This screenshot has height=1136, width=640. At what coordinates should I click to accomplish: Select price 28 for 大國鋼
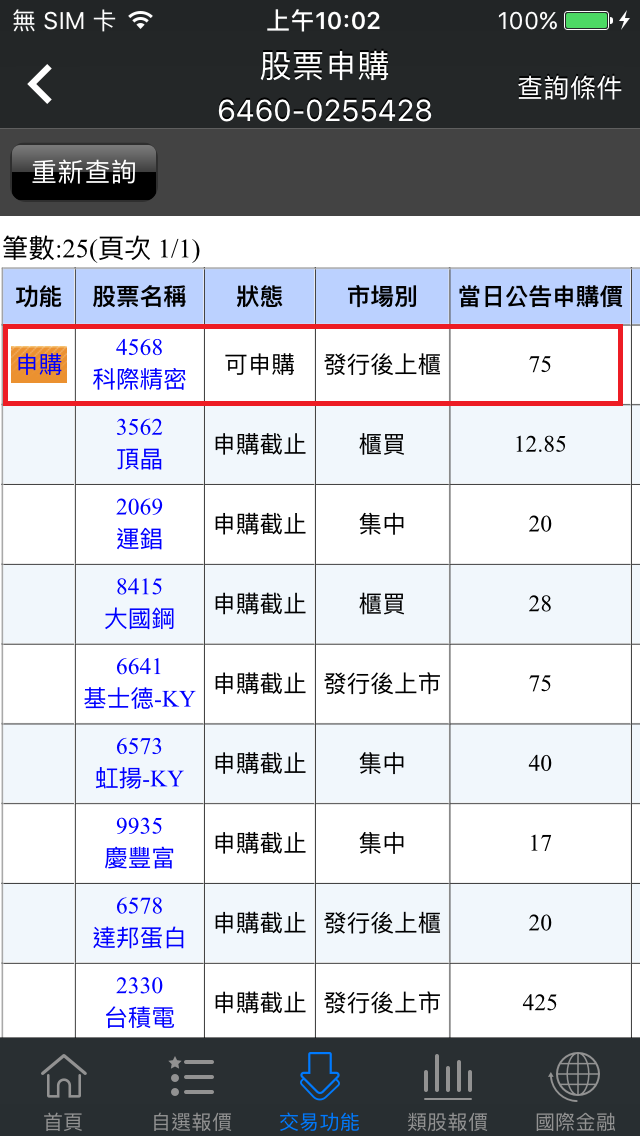pyautogui.click(x=541, y=604)
